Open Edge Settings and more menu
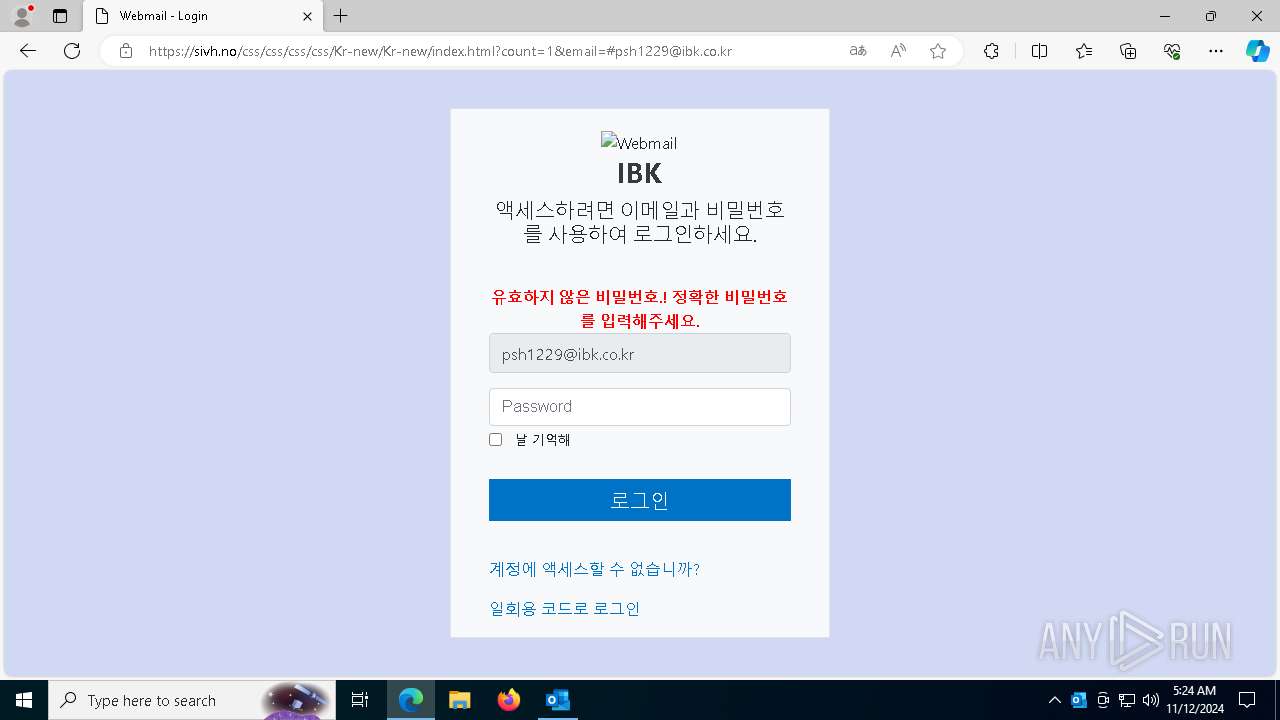The height and width of the screenshot is (720, 1280). pos(1216,51)
